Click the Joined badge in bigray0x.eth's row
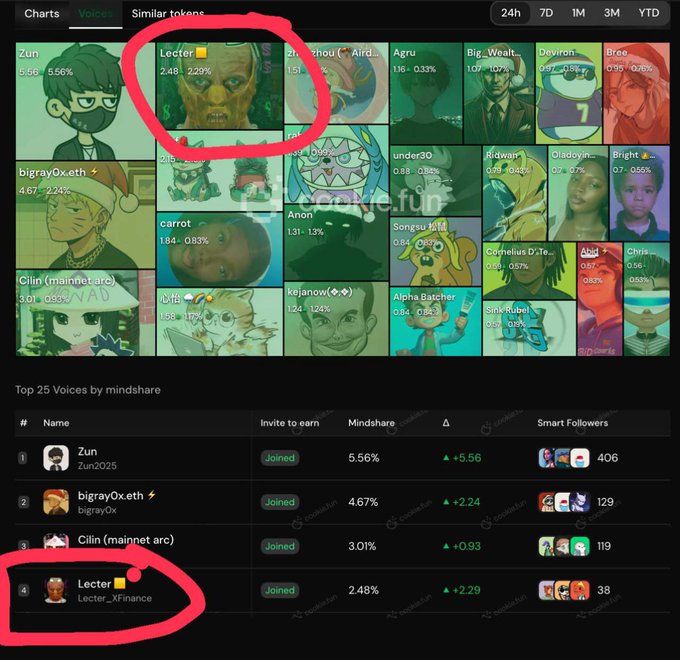The height and width of the screenshot is (660, 680). (280, 502)
